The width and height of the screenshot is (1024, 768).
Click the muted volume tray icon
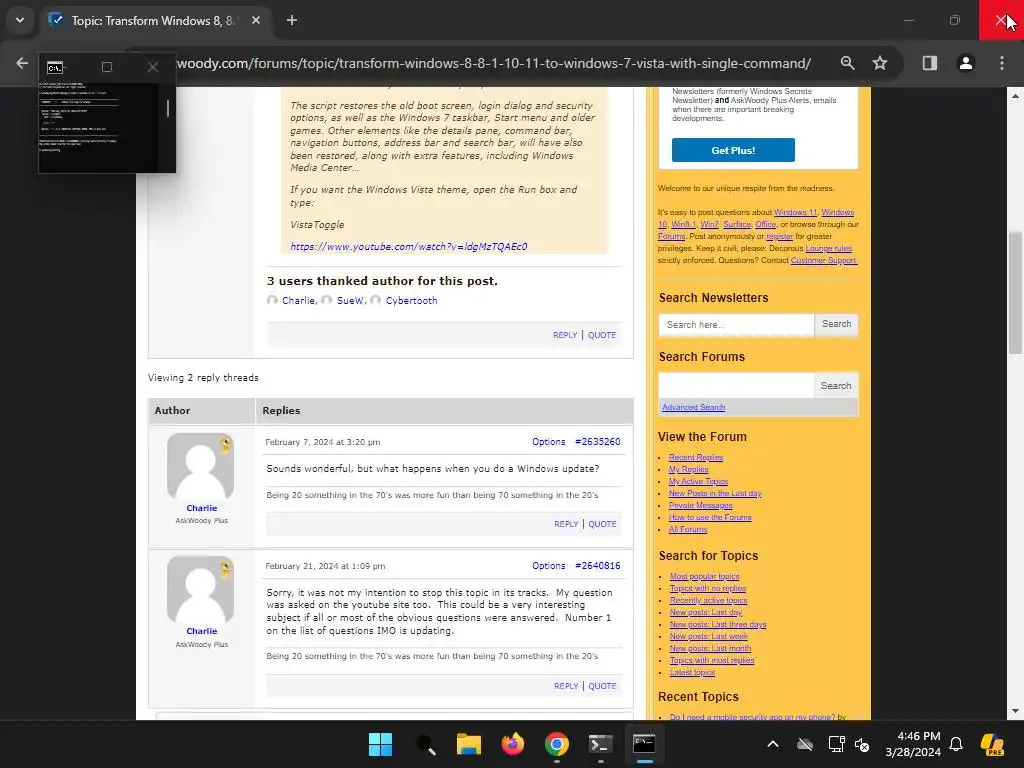(862, 744)
